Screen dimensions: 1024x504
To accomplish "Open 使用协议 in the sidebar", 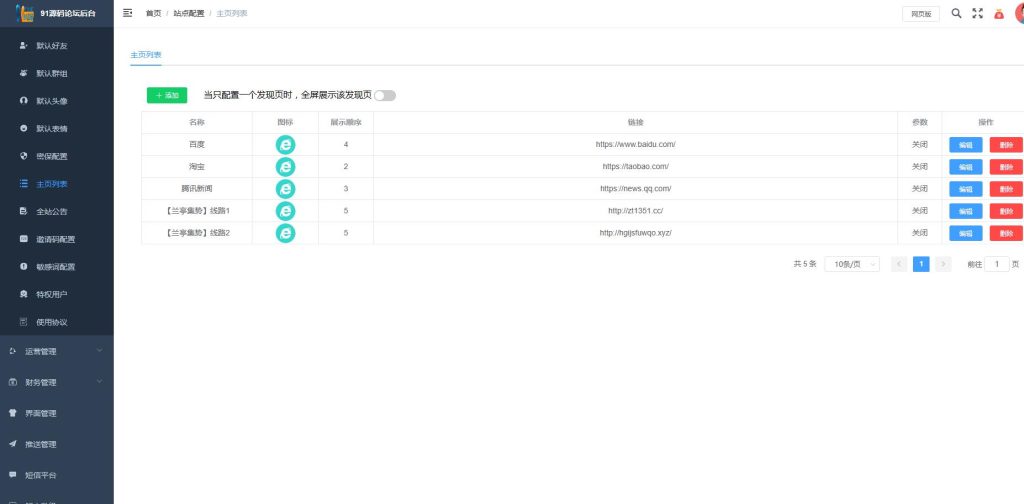I will (x=57, y=322).
